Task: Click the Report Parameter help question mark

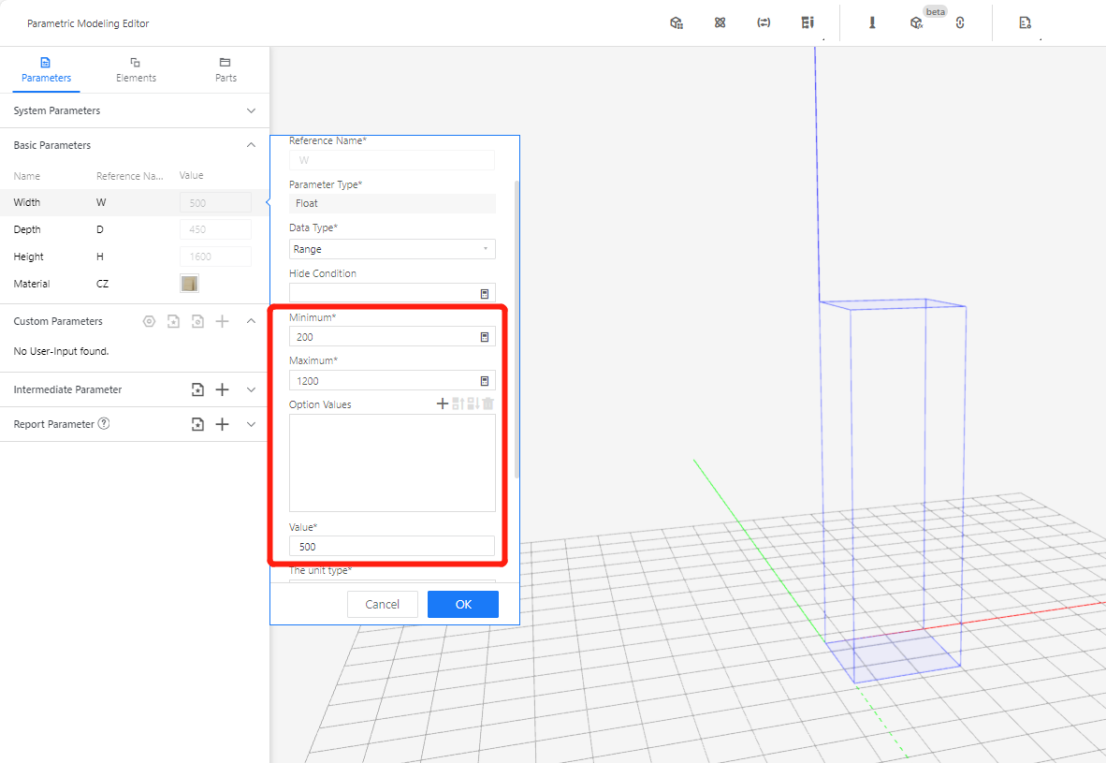Action: (104, 424)
